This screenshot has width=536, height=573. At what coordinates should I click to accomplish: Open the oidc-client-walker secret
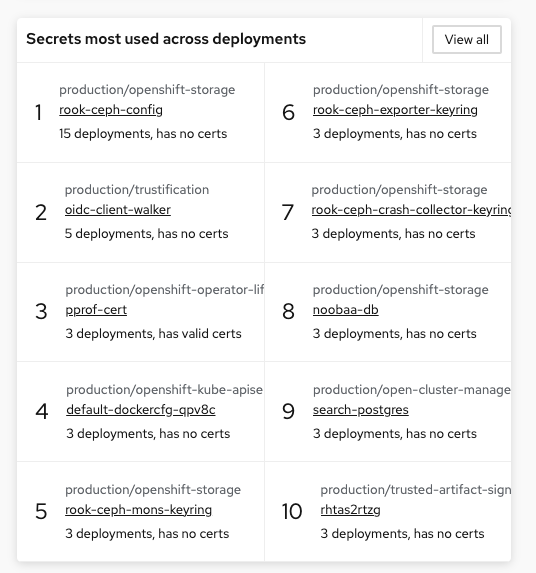click(x=118, y=210)
